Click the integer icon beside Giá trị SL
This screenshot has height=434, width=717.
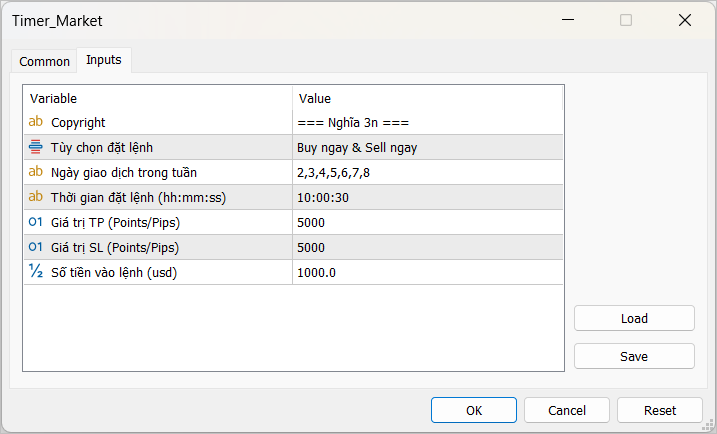36,247
